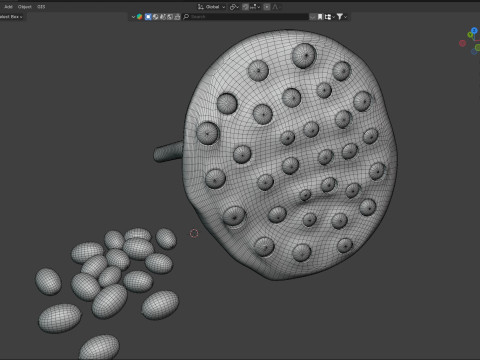The height and width of the screenshot is (360, 480).
Task: Open the Global transform orientation dropdown
Action: click(212, 7)
